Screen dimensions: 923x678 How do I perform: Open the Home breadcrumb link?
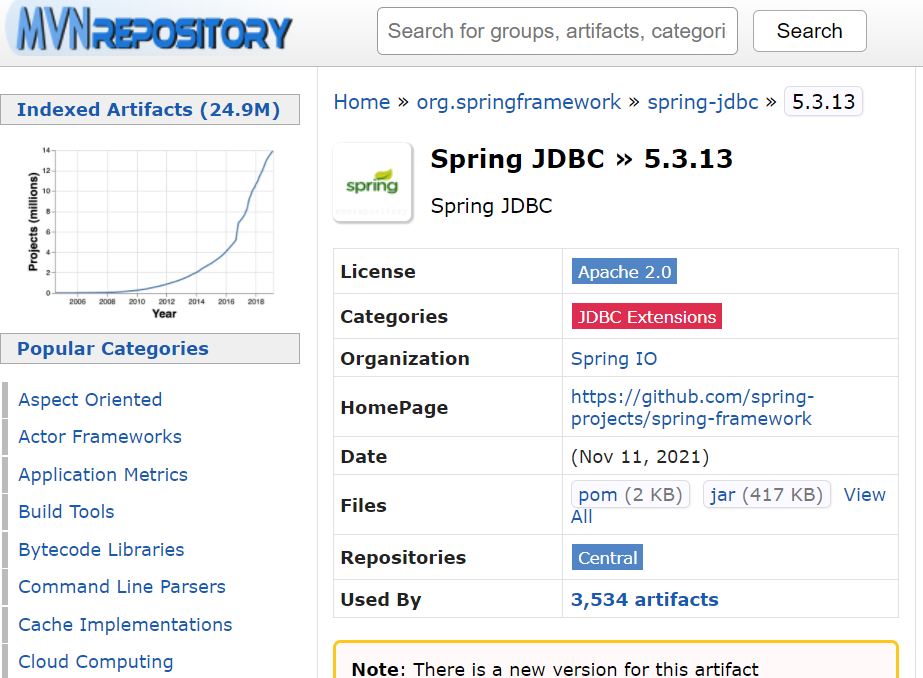(361, 102)
